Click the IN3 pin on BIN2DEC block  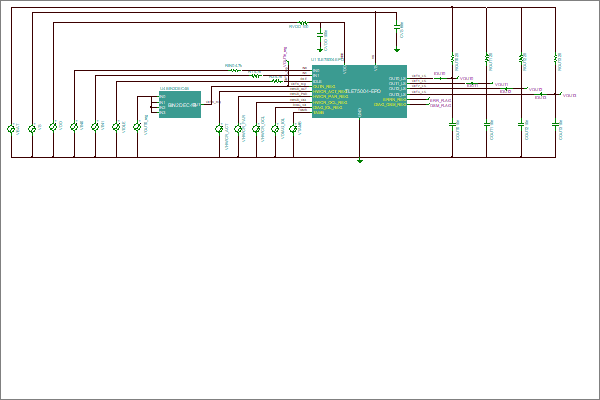pyautogui.click(x=163, y=113)
